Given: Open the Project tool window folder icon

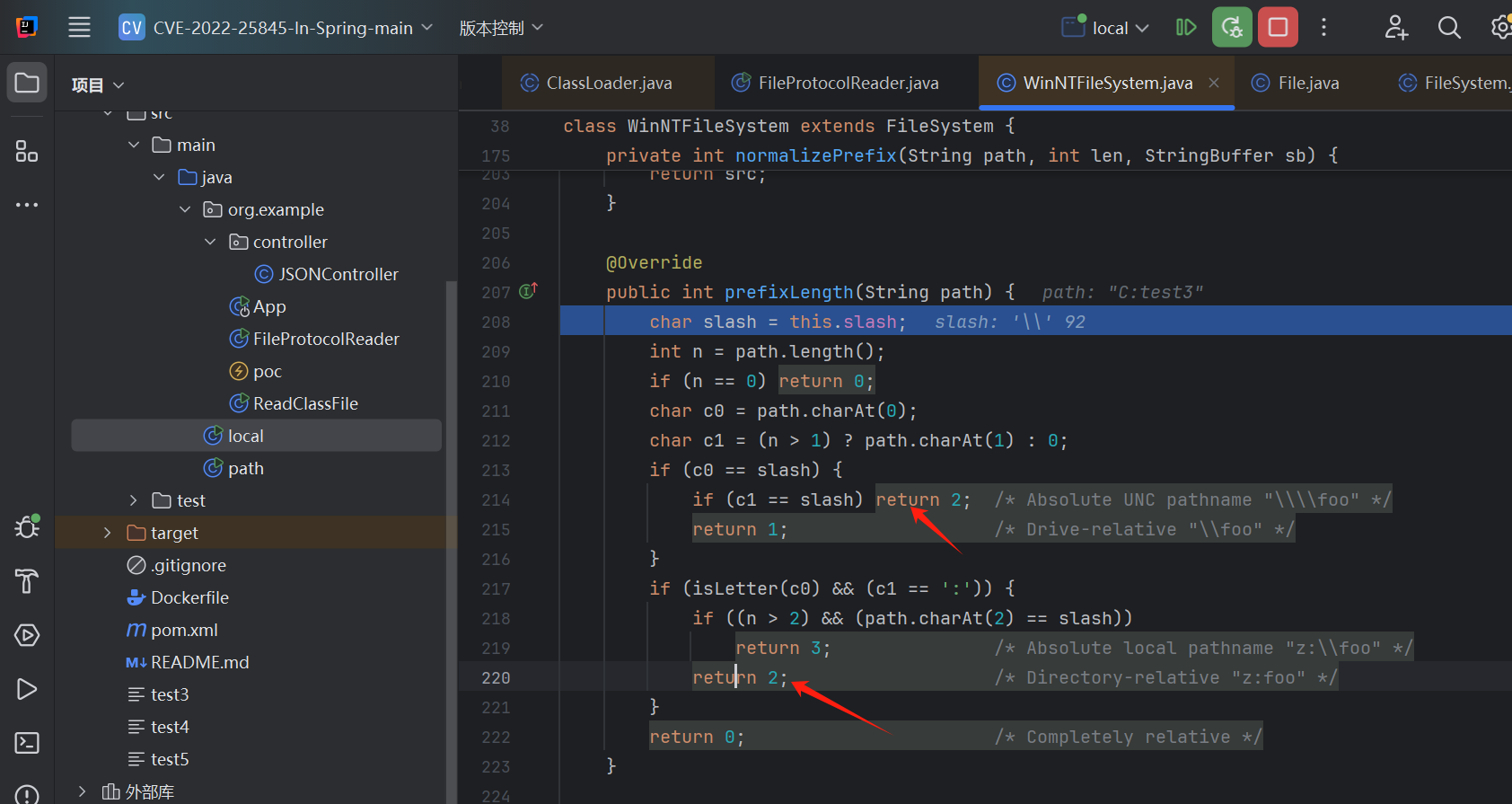Looking at the screenshot, I should click(x=27, y=84).
